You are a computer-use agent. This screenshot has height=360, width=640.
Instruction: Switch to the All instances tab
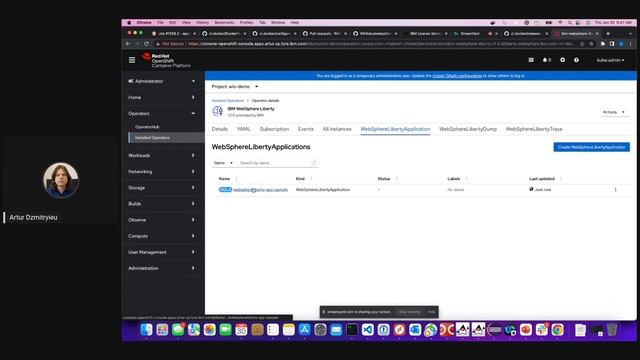337,129
